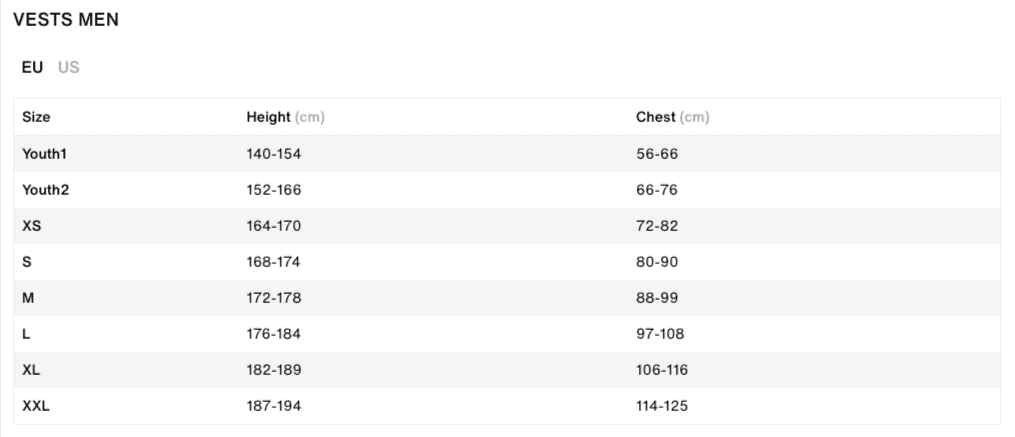Click the XXL size row label
Image resolution: width=1015 pixels, height=437 pixels.
click(36, 407)
